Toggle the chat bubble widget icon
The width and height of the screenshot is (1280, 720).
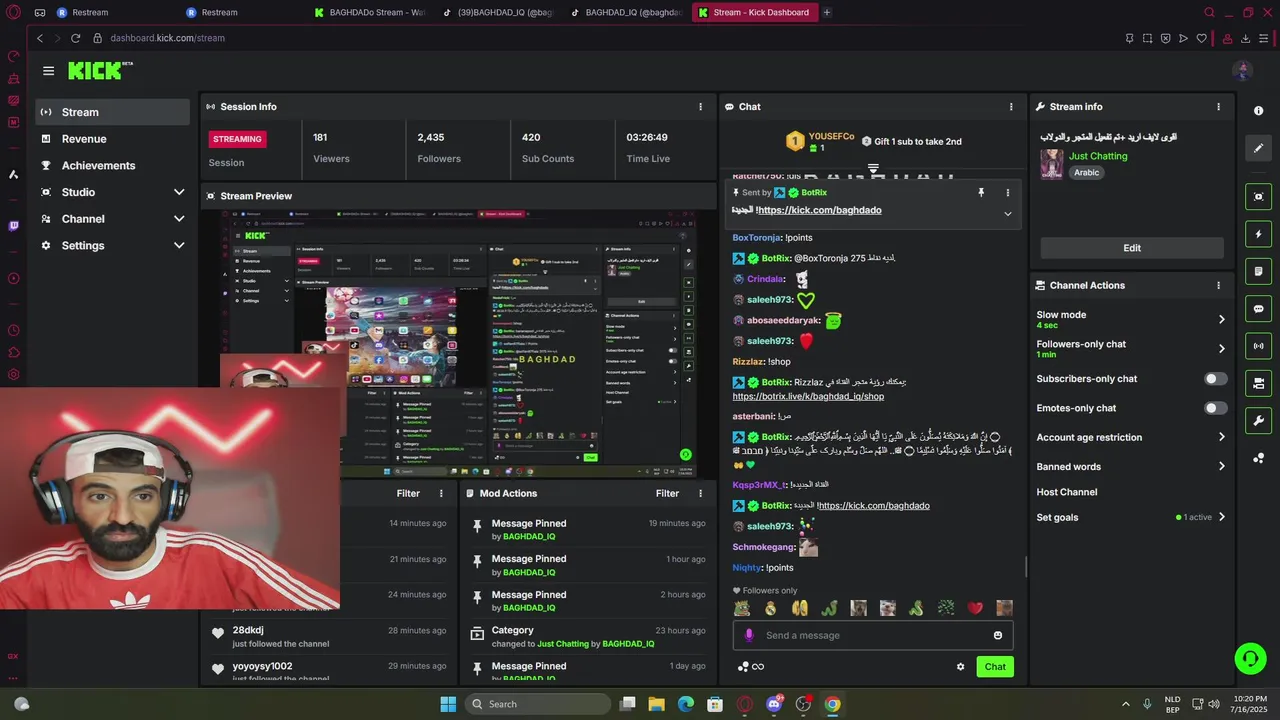[1259, 309]
